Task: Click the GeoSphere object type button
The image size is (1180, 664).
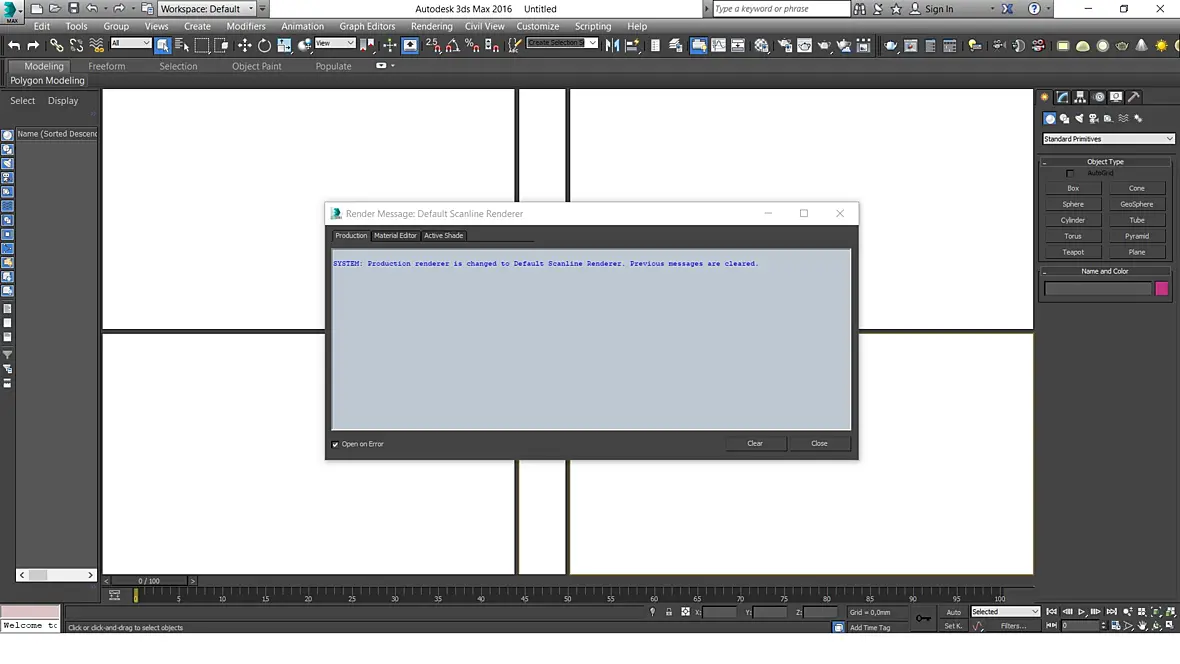Action: [x=1136, y=204]
